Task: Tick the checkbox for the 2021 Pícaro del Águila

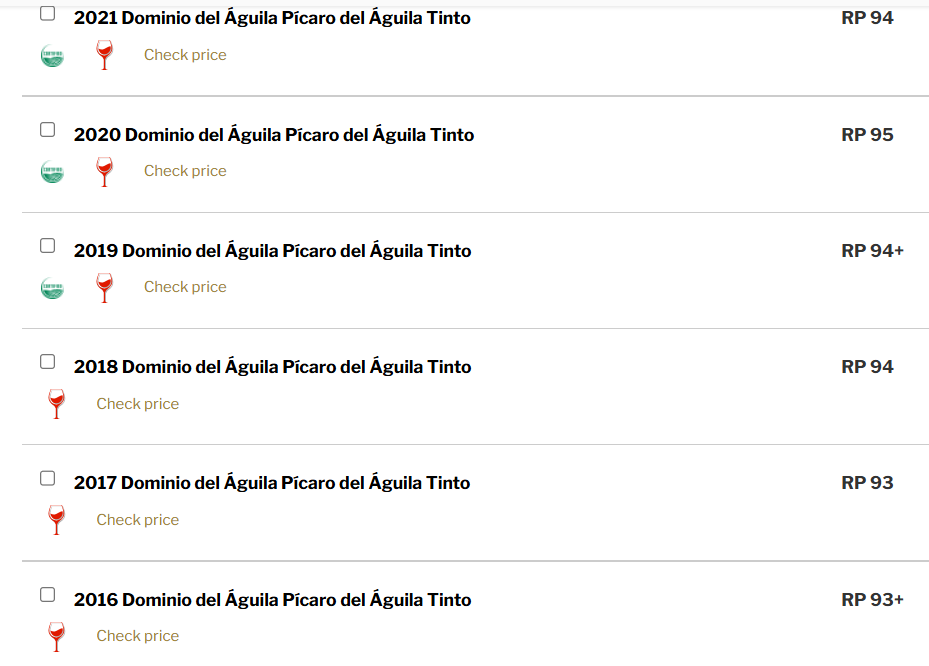Action: [x=47, y=13]
